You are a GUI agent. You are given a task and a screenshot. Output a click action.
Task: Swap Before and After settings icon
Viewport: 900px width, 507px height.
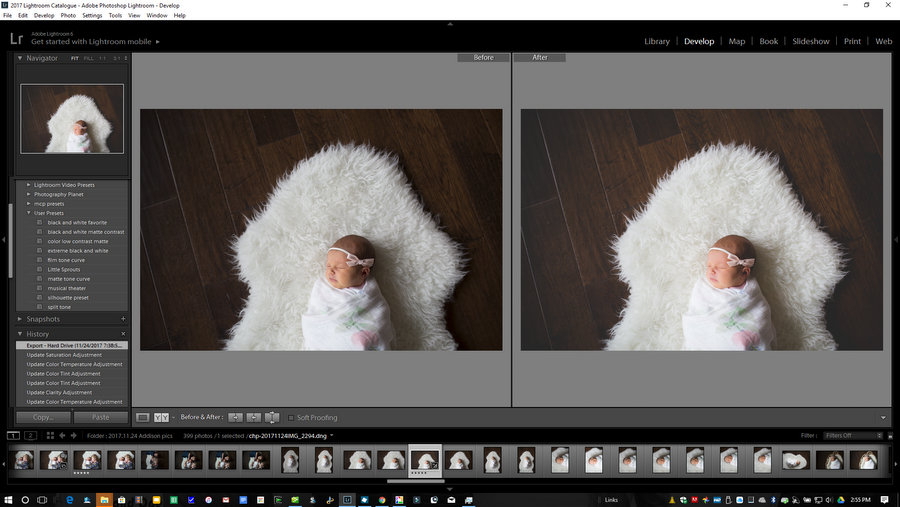272,417
